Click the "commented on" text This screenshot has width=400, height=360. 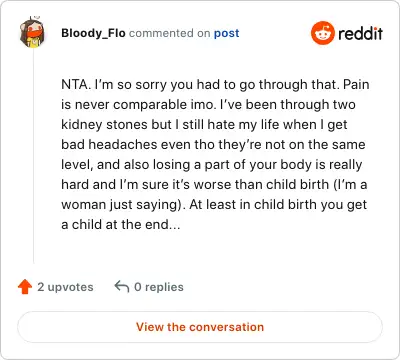(x=170, y=33)
